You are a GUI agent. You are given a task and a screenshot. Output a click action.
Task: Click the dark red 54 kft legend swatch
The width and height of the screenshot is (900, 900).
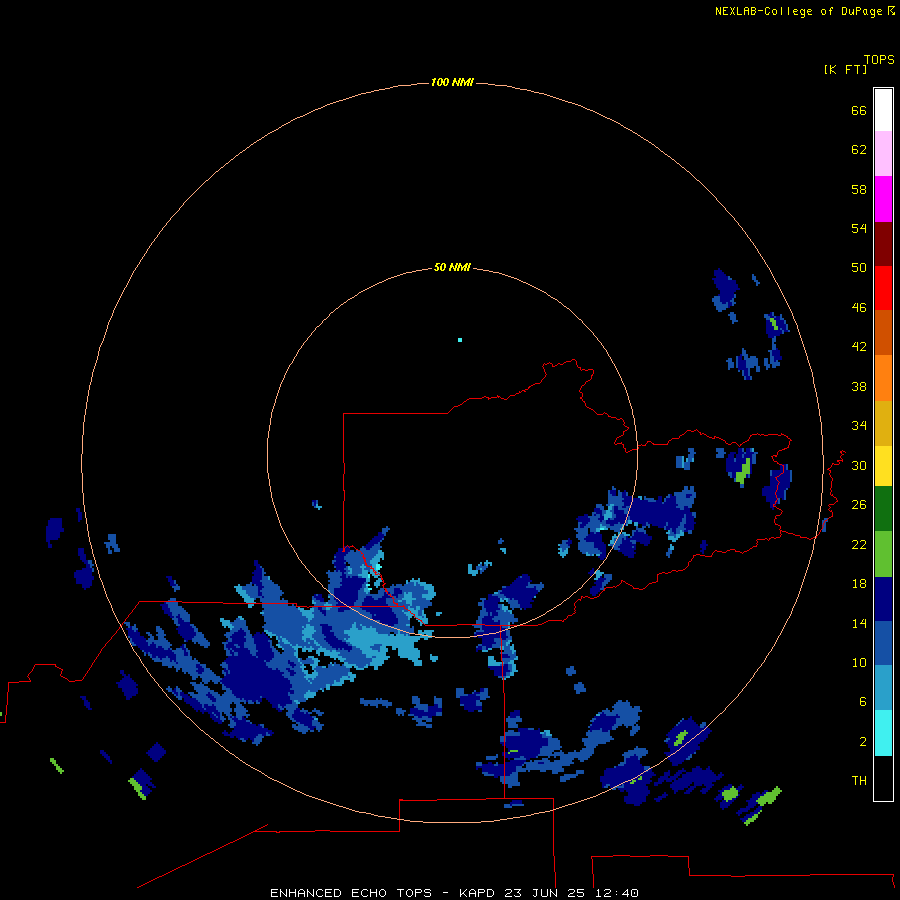883,243
